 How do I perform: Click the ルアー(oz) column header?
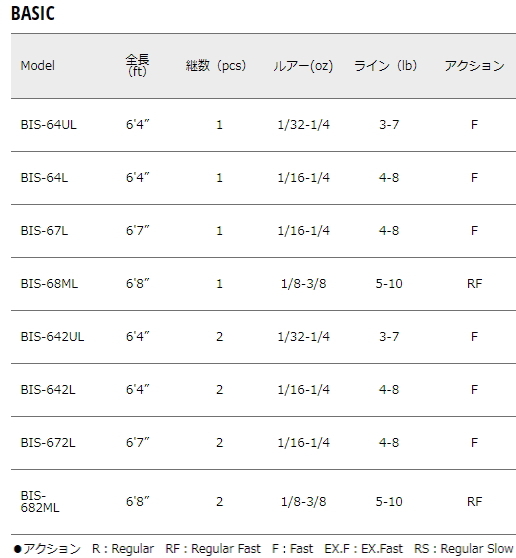coord(303,66)
